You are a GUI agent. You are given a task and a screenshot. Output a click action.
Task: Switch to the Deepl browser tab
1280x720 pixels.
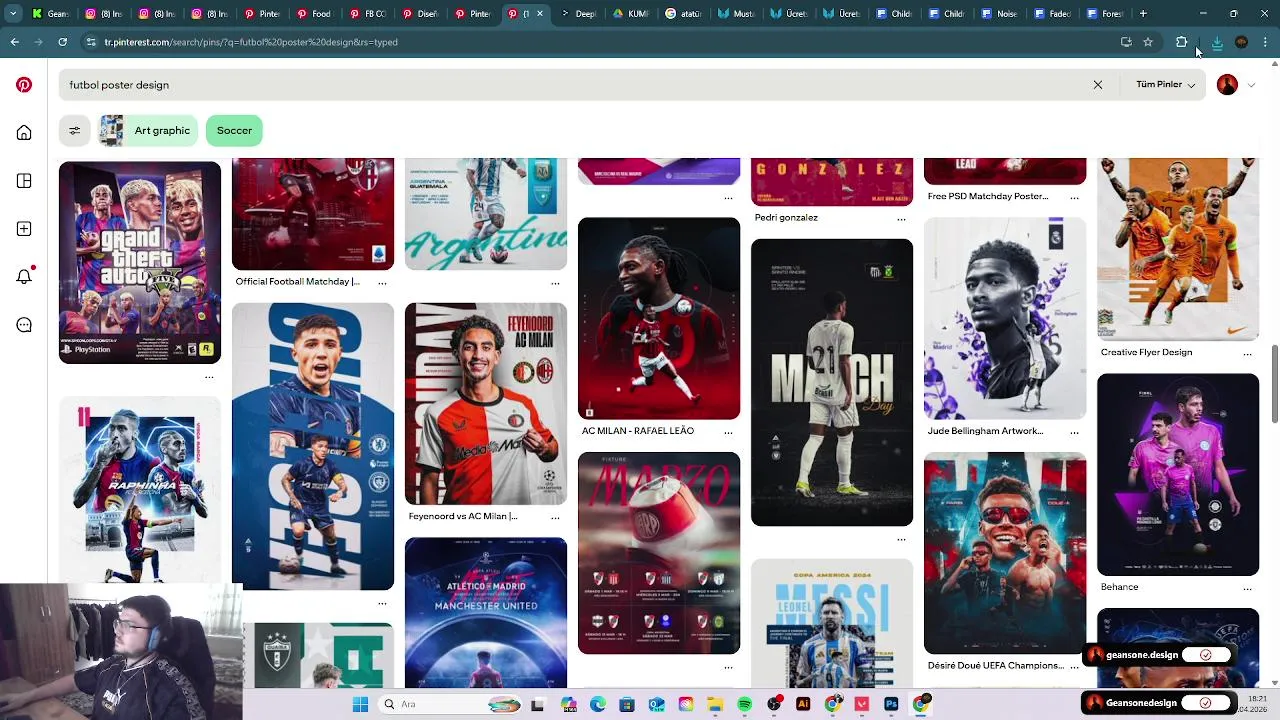[x=579, y=14]
